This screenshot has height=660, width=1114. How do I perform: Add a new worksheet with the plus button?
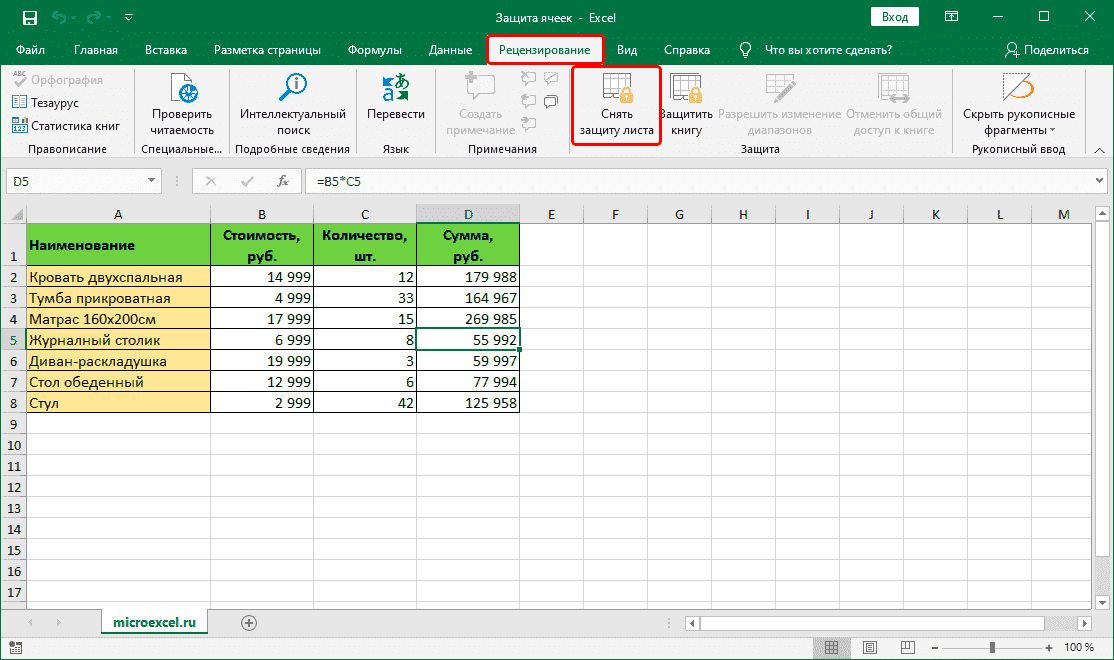click(x=247, y=622)
